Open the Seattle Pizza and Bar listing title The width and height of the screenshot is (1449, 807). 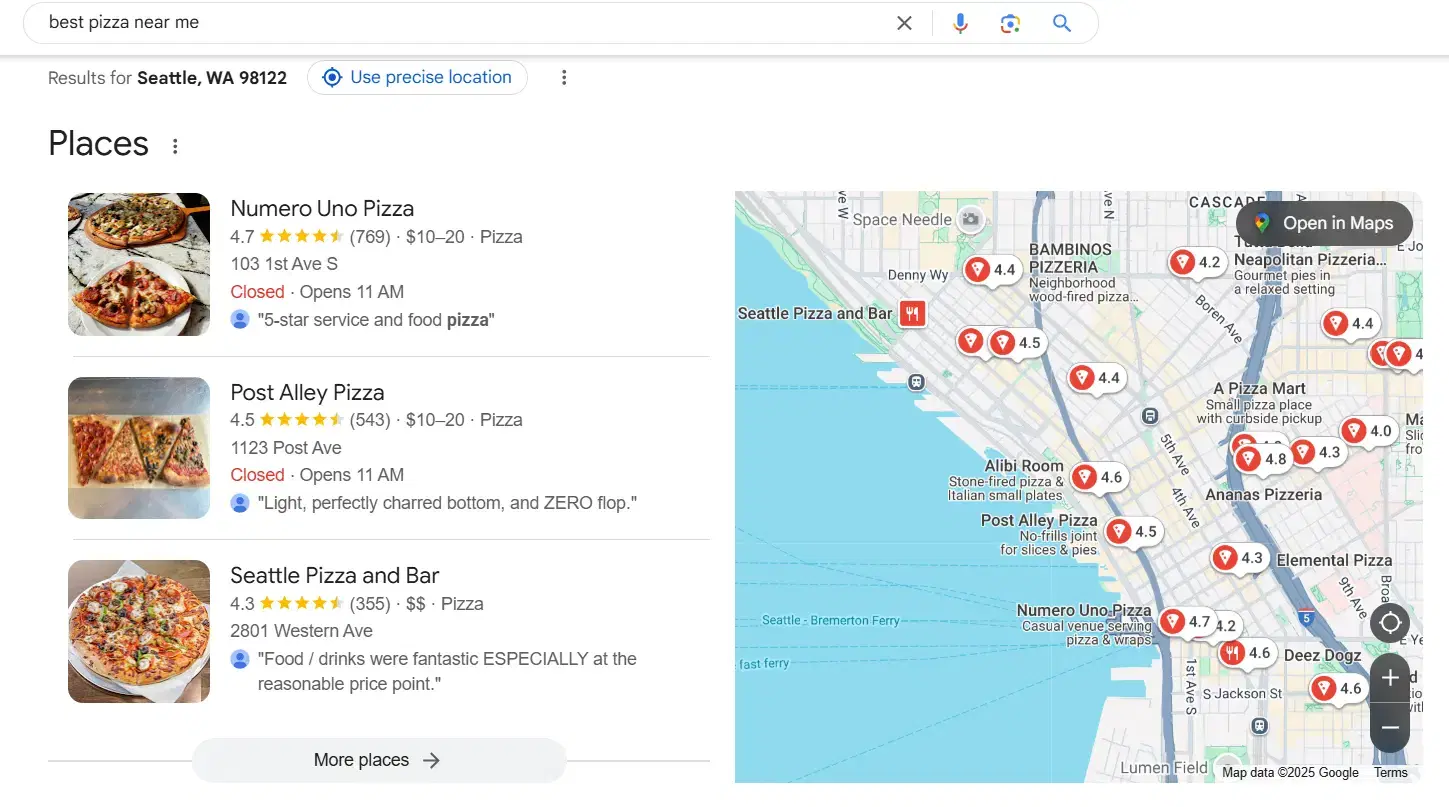point(334,575)
